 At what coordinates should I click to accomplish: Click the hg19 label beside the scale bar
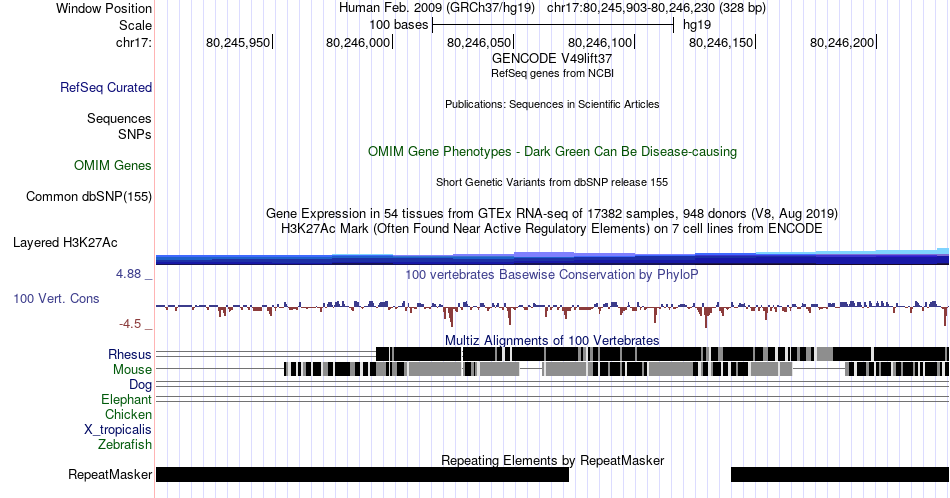tap(697, 25)
